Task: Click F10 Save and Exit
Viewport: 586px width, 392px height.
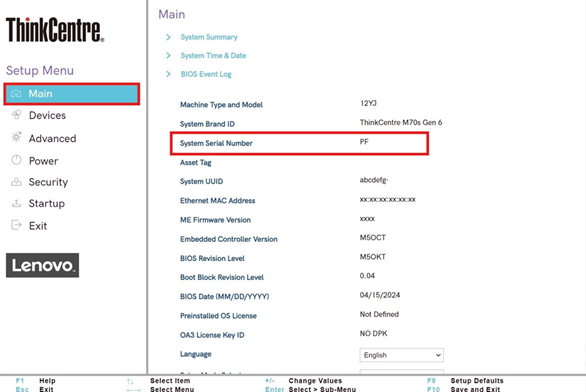Action: point(463,389)
